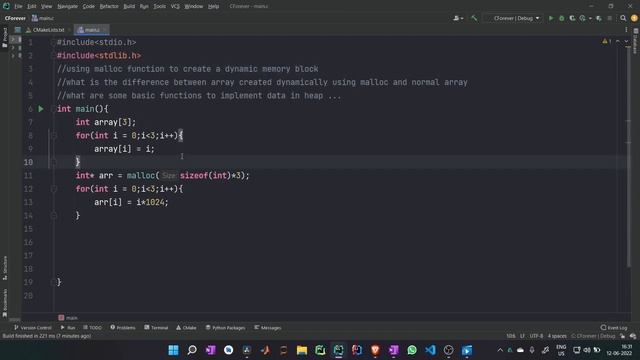Screen dimensions: 640x360
Task: Open the VCS menu
Action: [175, 6]
